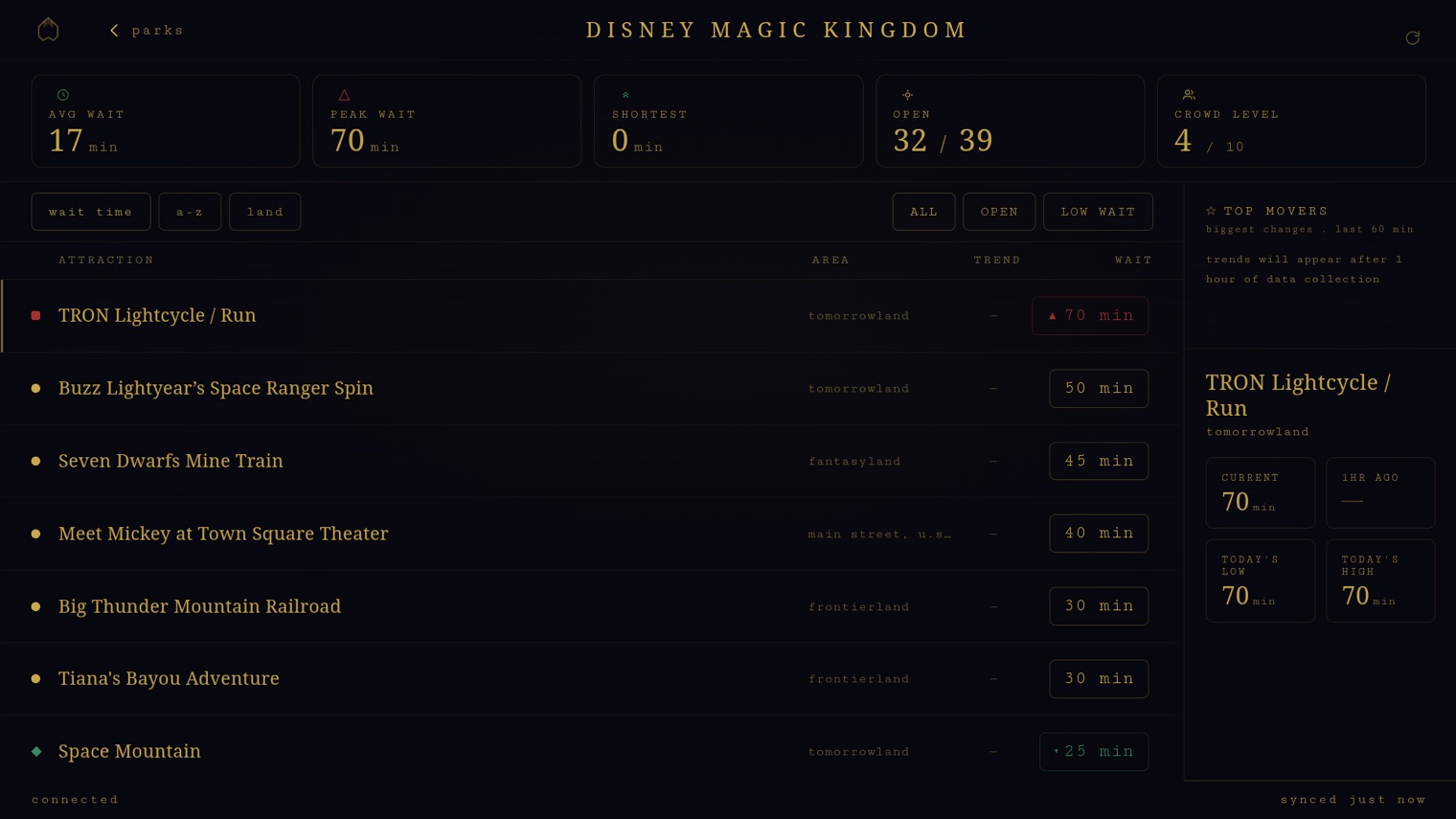1456x819 pixels.
Task: Open the CROWD LEVEL stat card
Action: 1291,121
